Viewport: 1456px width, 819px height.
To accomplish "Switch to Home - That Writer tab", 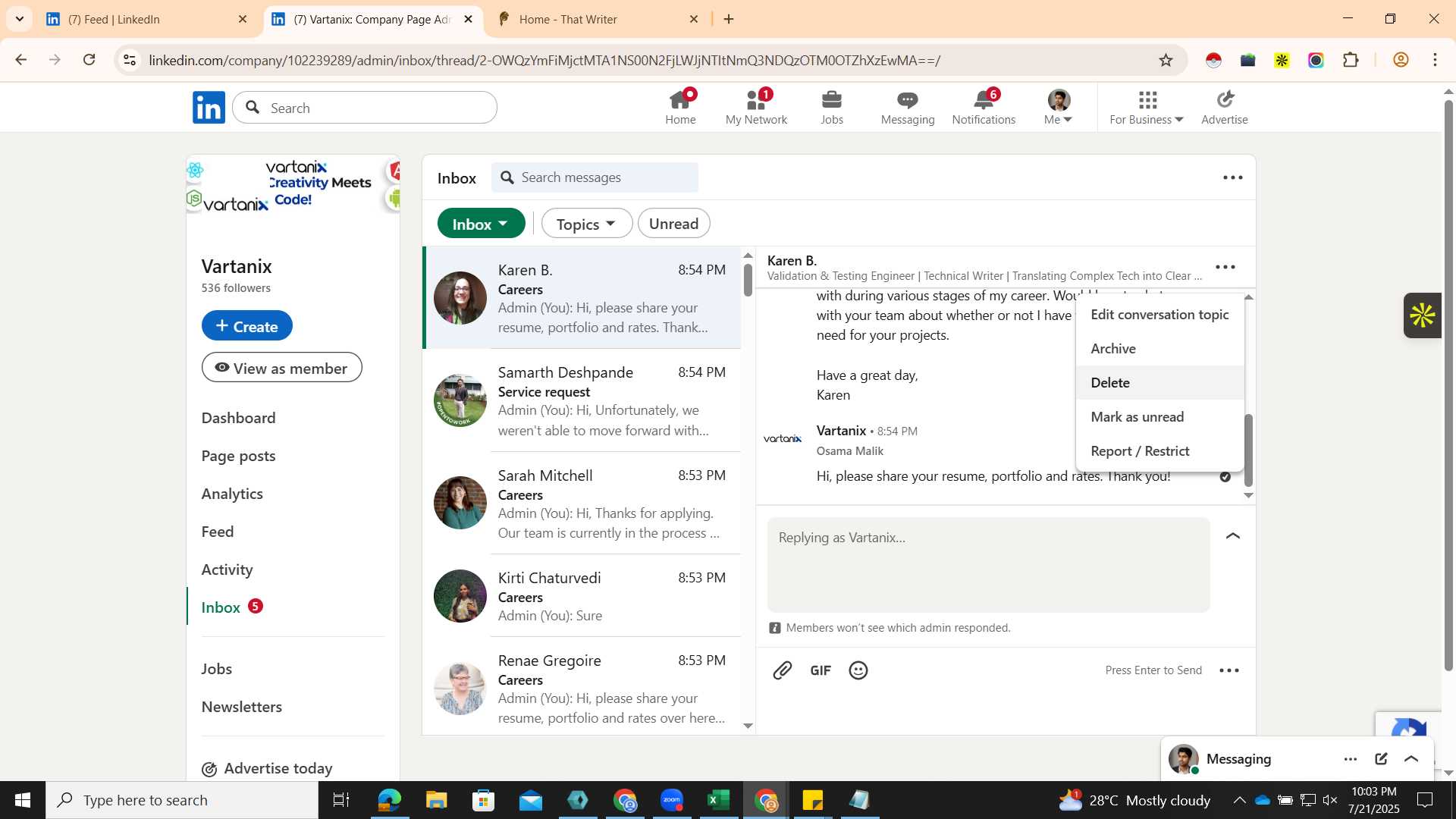I will 596,19.
